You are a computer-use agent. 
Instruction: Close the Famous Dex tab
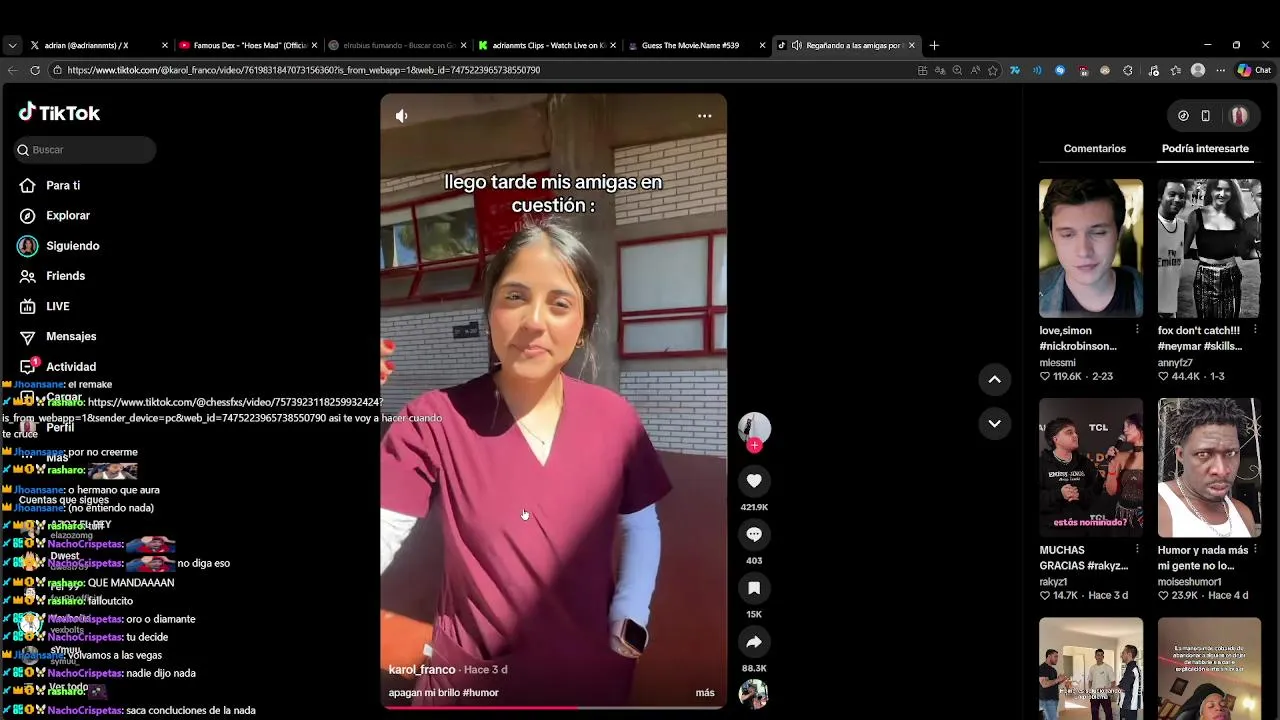[x=314, y=45]
